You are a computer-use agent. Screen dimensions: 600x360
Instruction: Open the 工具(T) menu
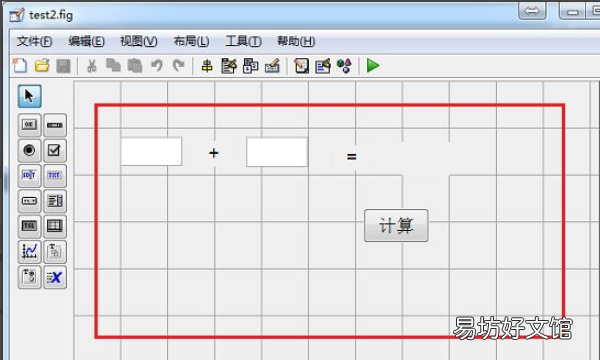(243, 41)
